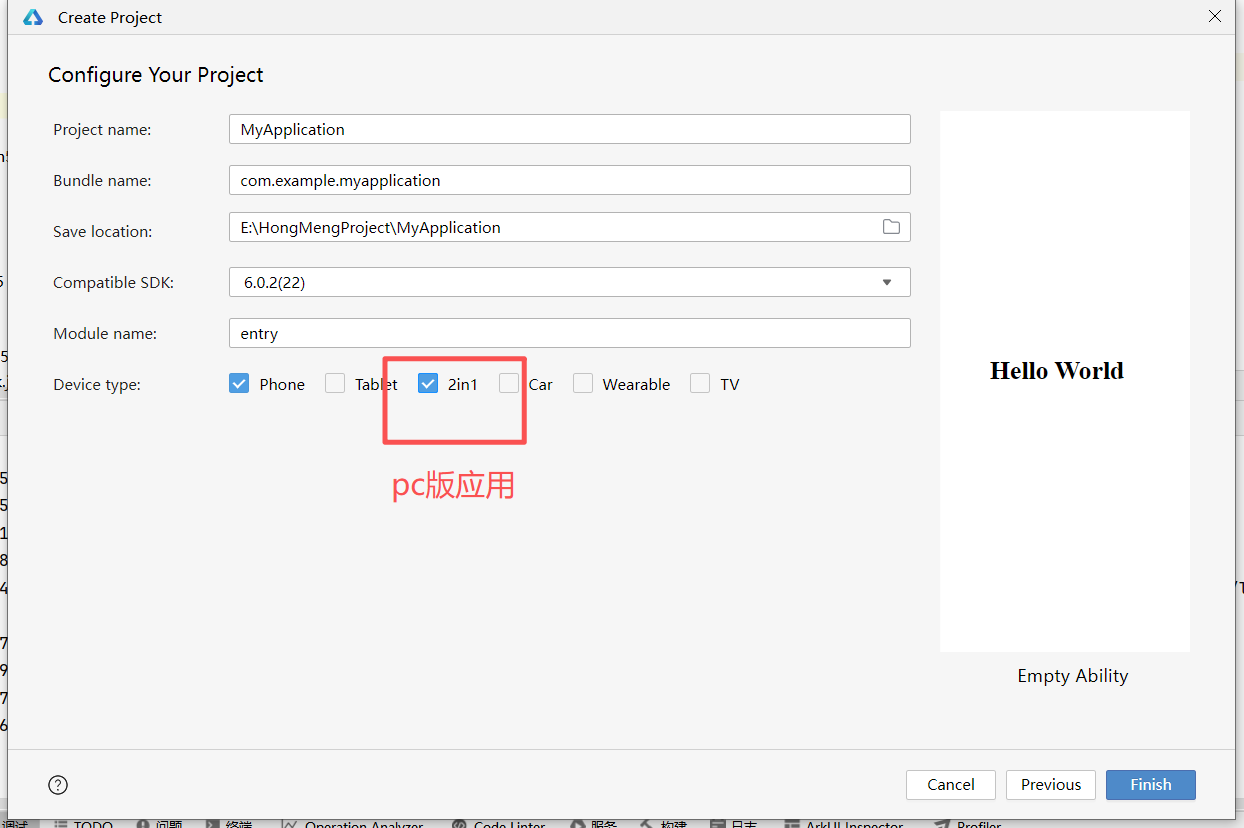Click DevEco Studio logo in title bar

(33, 17)
